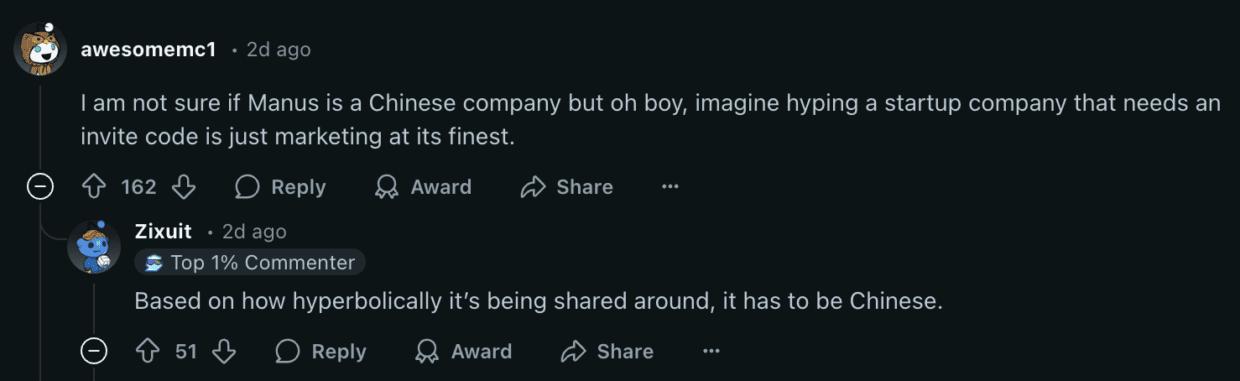
Task: Share awesomemc1's comment
Action: pyautogui.click(x=567, y=187)
